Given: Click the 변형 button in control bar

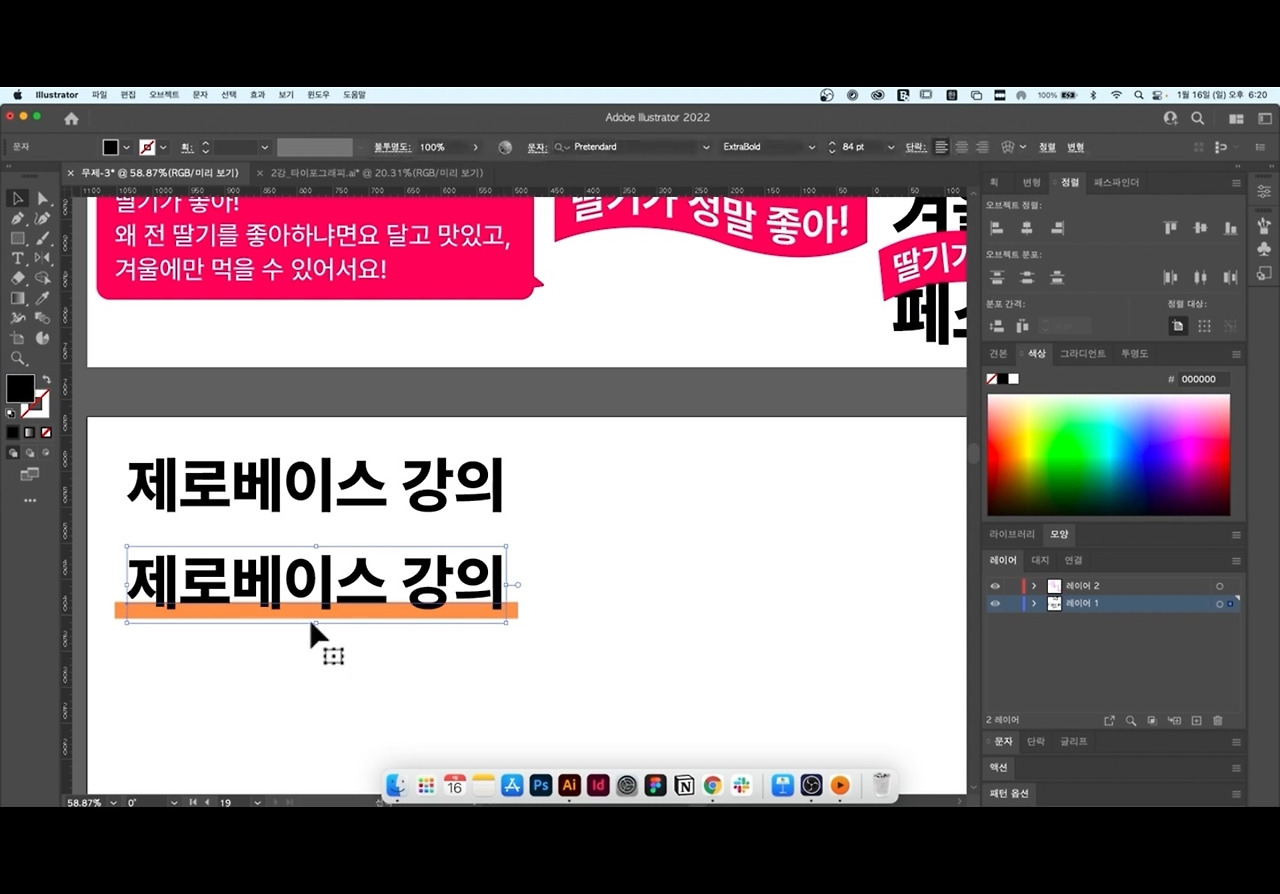Looking at the screenshot, I should 1075,147.
